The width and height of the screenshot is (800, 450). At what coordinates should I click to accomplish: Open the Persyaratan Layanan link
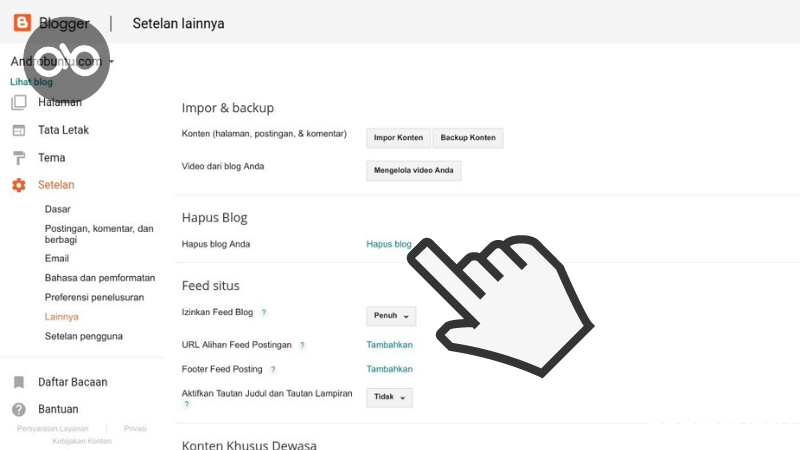coord(53,429)
